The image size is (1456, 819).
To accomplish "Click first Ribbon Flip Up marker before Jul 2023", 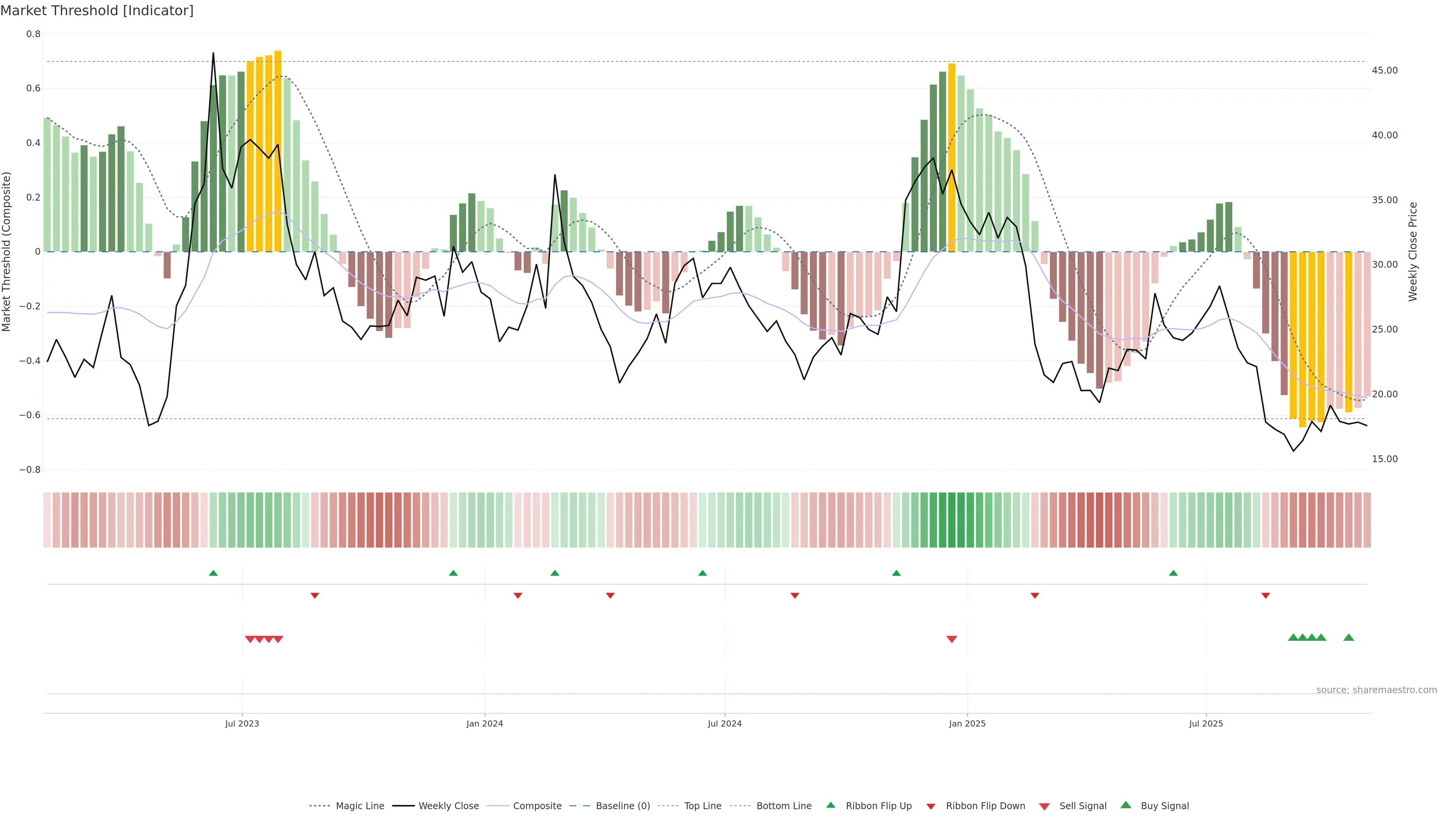I will click(x=213, y=573).
